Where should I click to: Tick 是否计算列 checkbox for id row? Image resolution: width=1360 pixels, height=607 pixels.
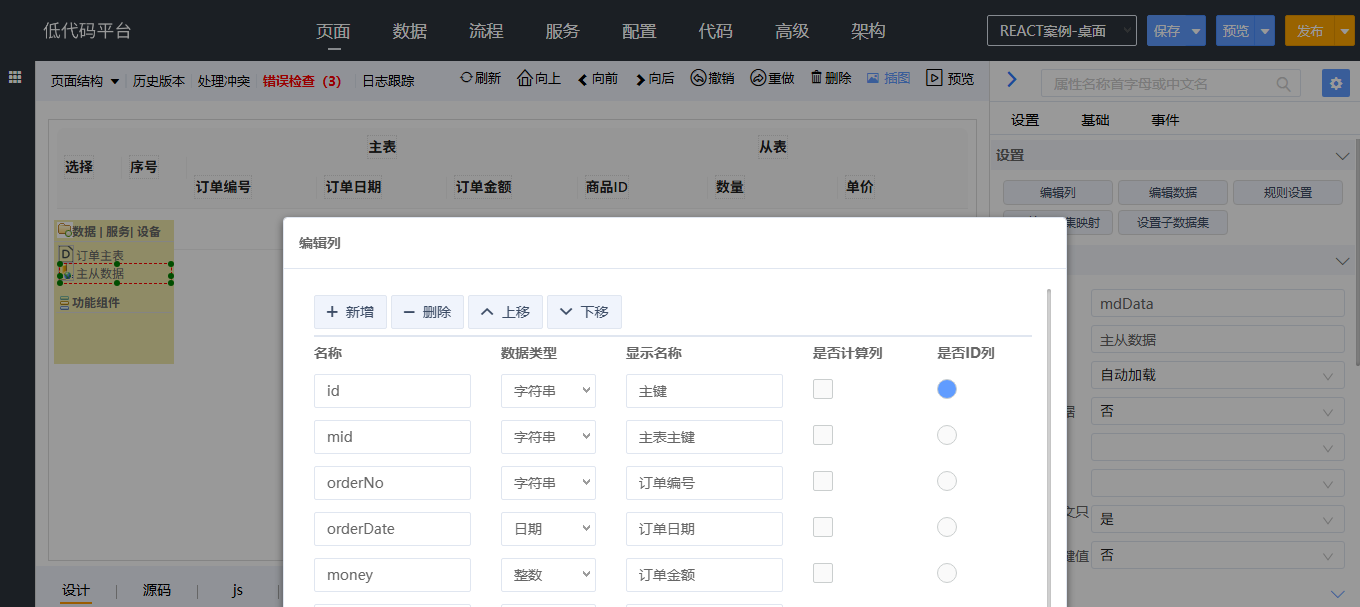(x=823, y=389)
